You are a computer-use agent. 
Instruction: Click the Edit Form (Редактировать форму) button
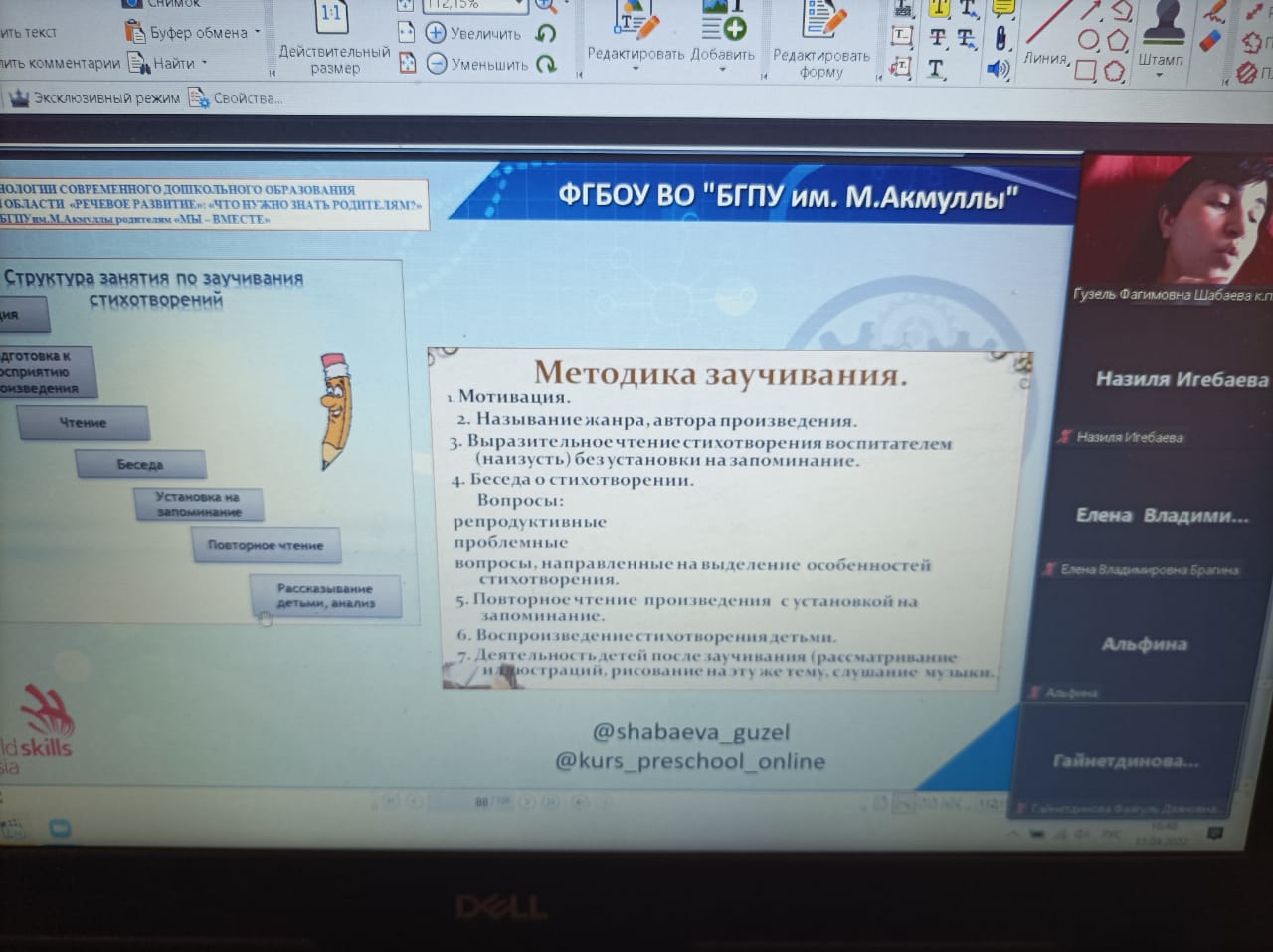821,40
